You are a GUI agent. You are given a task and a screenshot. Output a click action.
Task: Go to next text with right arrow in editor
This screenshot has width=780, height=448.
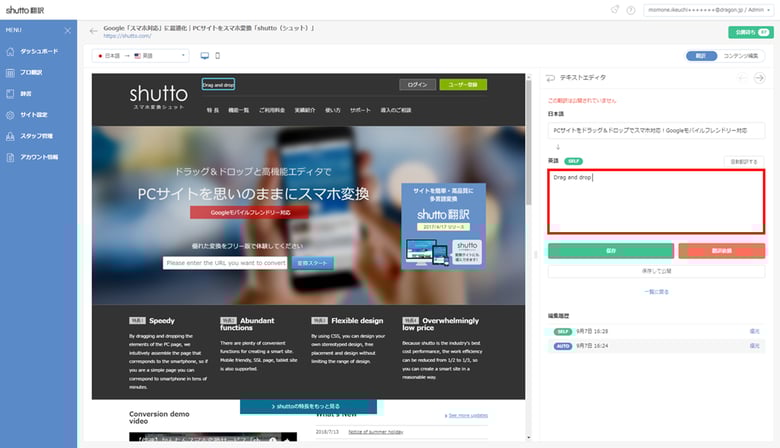click(759, 78)
